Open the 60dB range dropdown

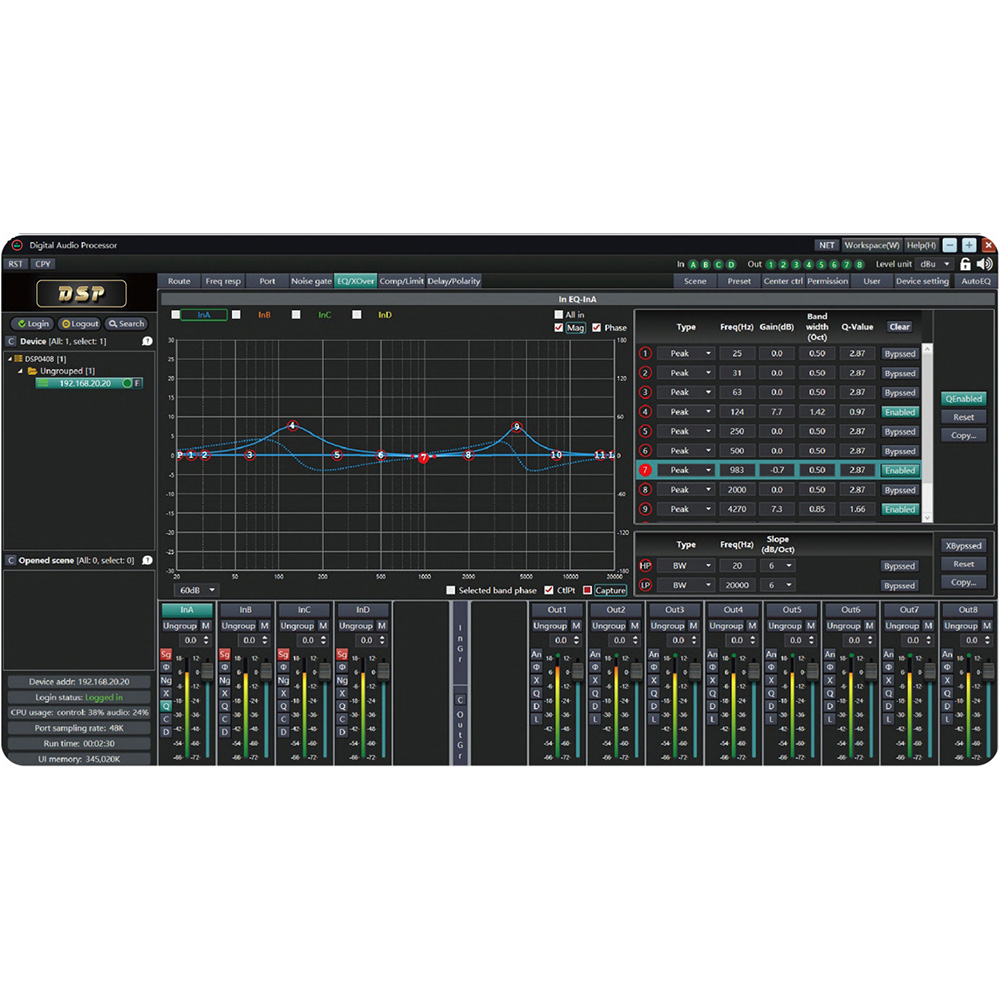[x=197, y=590]
